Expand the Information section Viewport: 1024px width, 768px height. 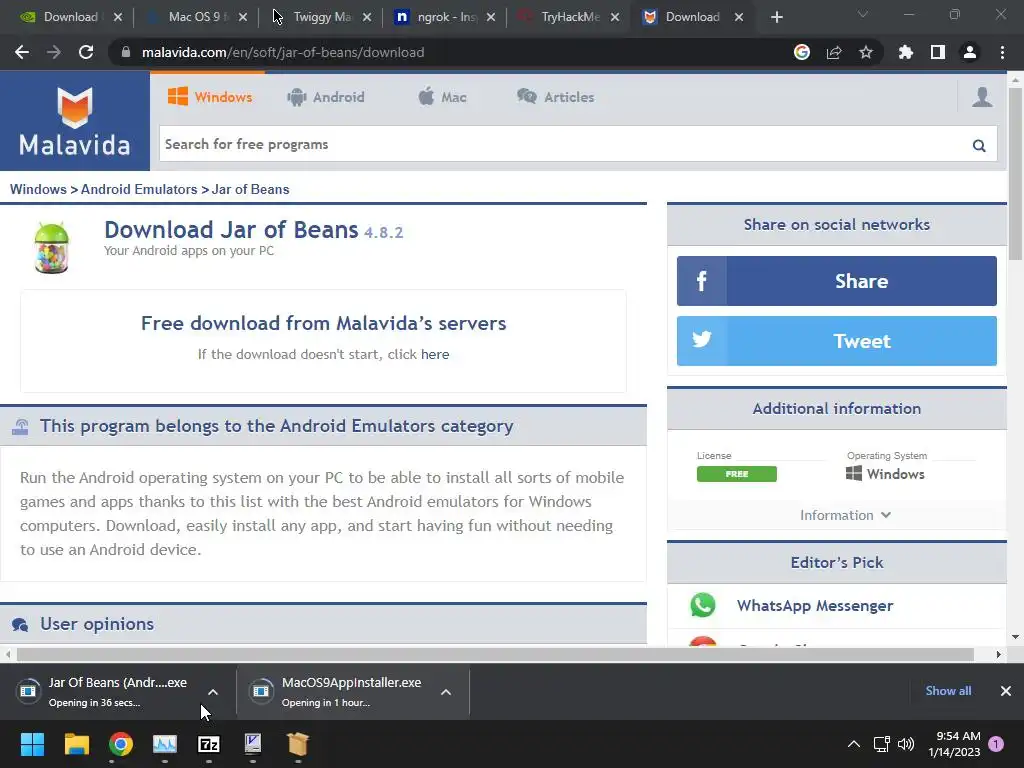[845, 515]
